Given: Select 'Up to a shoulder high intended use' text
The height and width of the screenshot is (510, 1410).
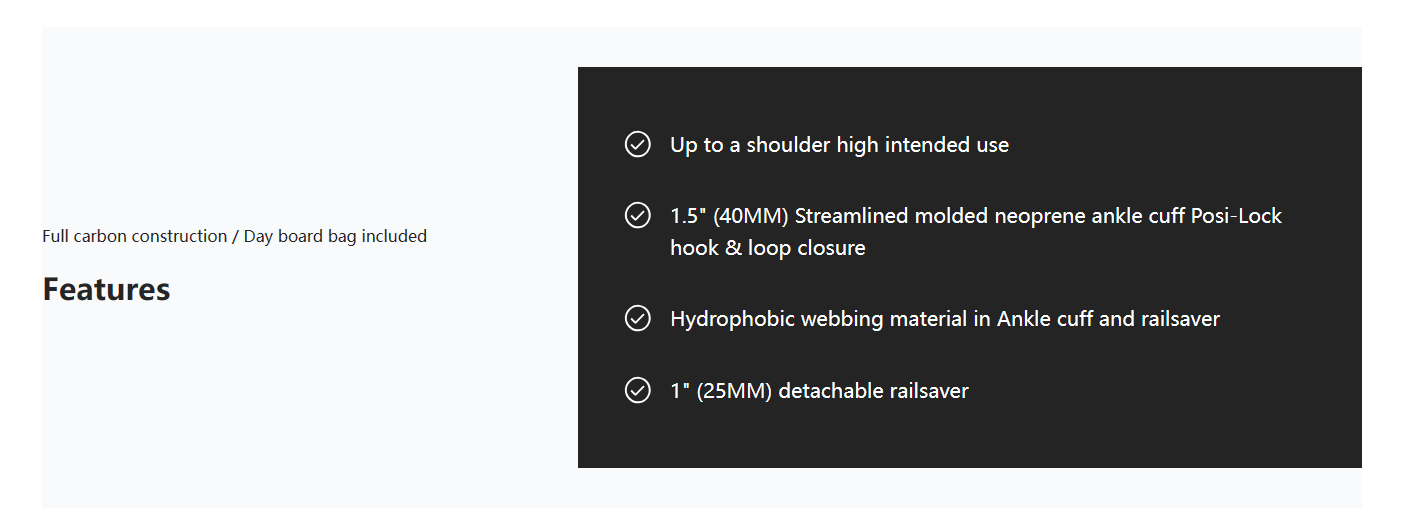Looking at the screenshot, I should click(x=839, y=145).
